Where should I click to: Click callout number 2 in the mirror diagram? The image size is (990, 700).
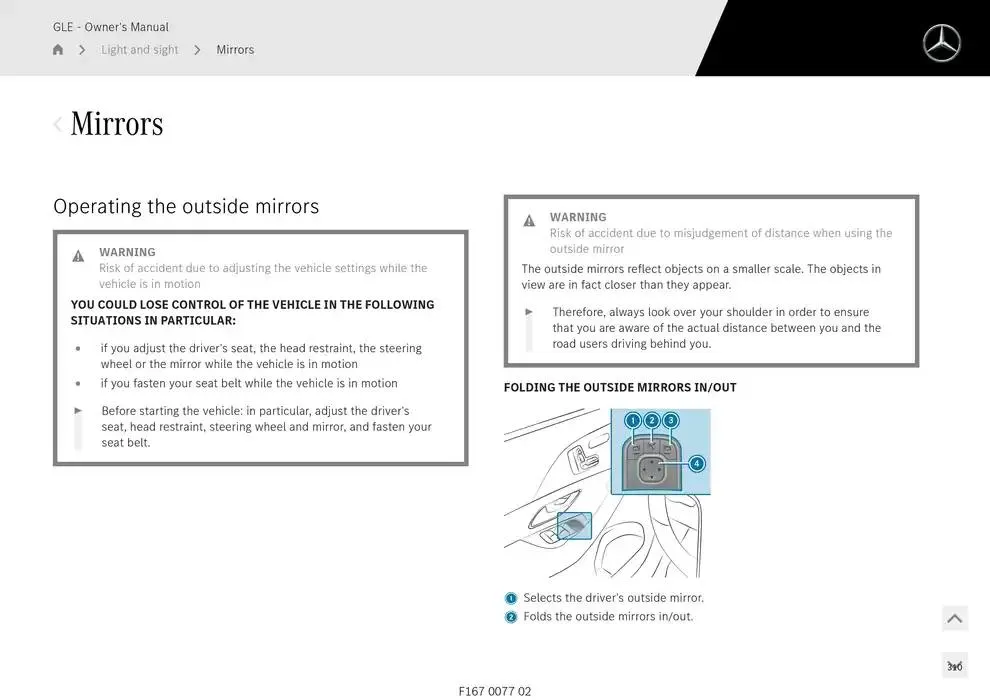(652, 420)
